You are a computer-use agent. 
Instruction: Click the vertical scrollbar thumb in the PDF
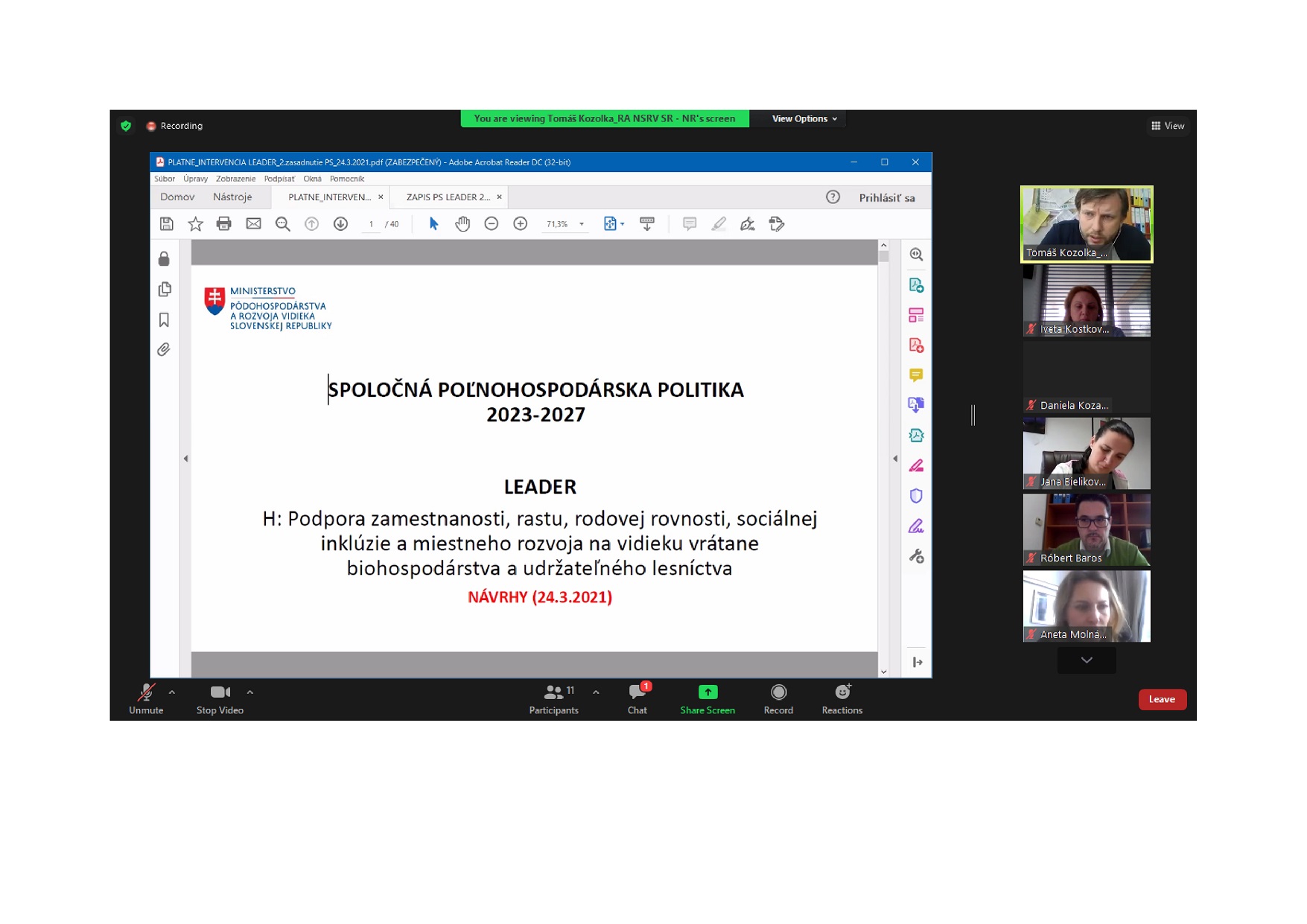(884, 257)
